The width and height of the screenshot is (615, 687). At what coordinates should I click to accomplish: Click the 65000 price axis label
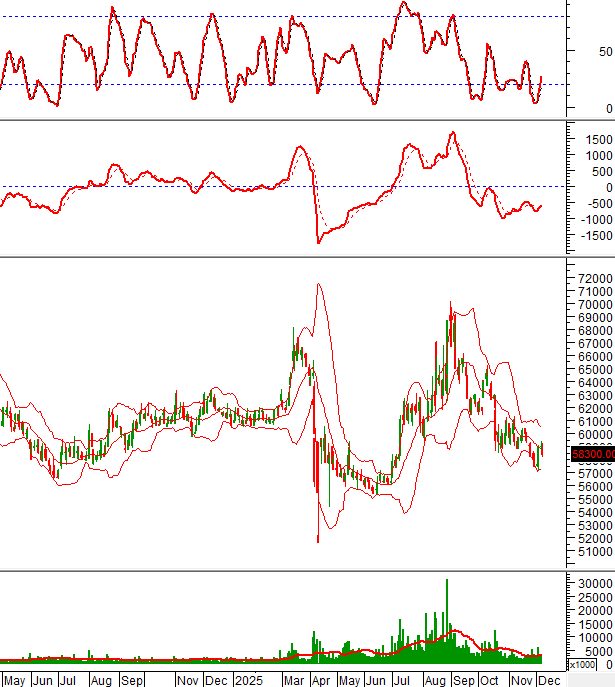click(588, 369)
